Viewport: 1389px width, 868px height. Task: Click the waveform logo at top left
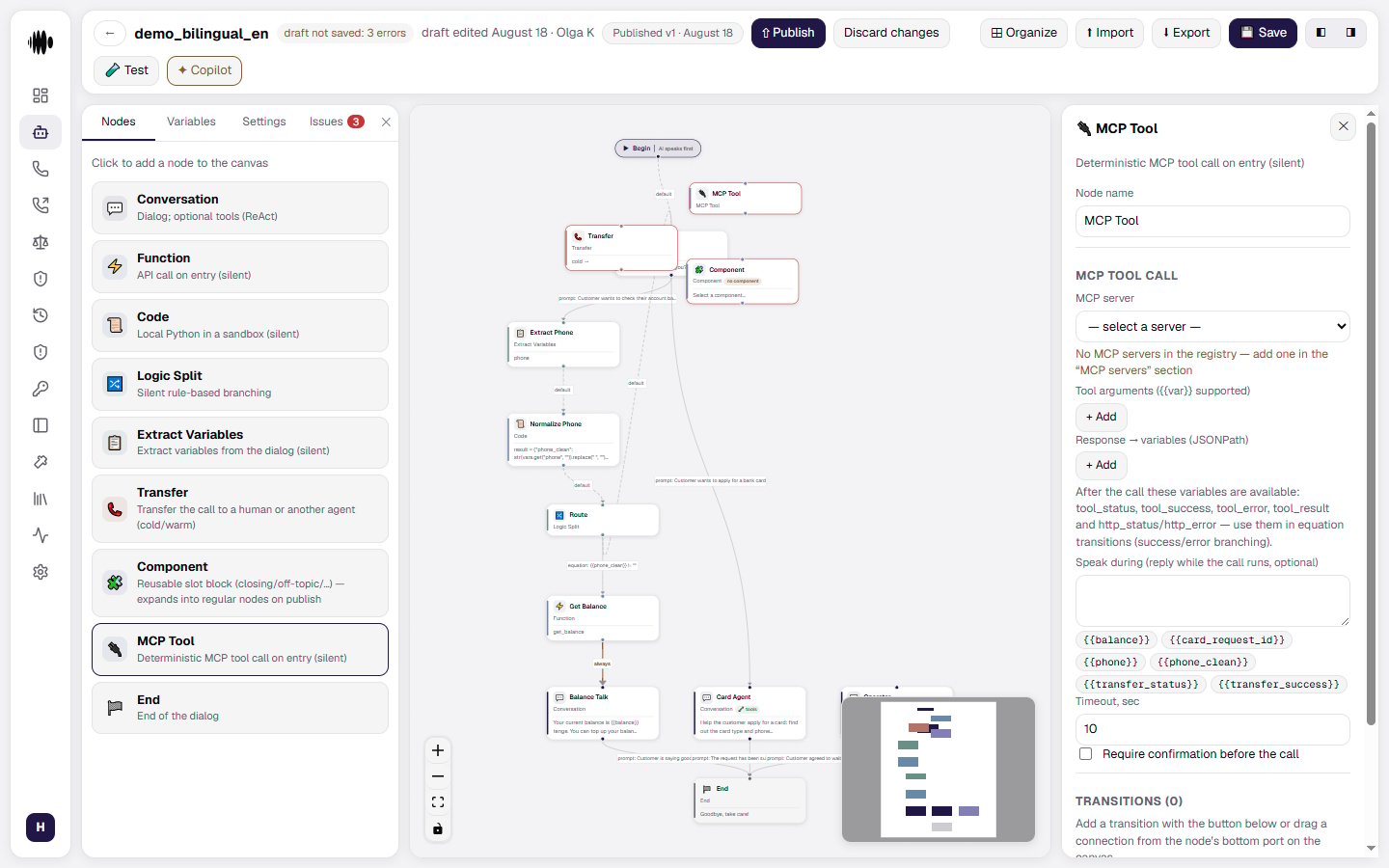pos(41,42)
